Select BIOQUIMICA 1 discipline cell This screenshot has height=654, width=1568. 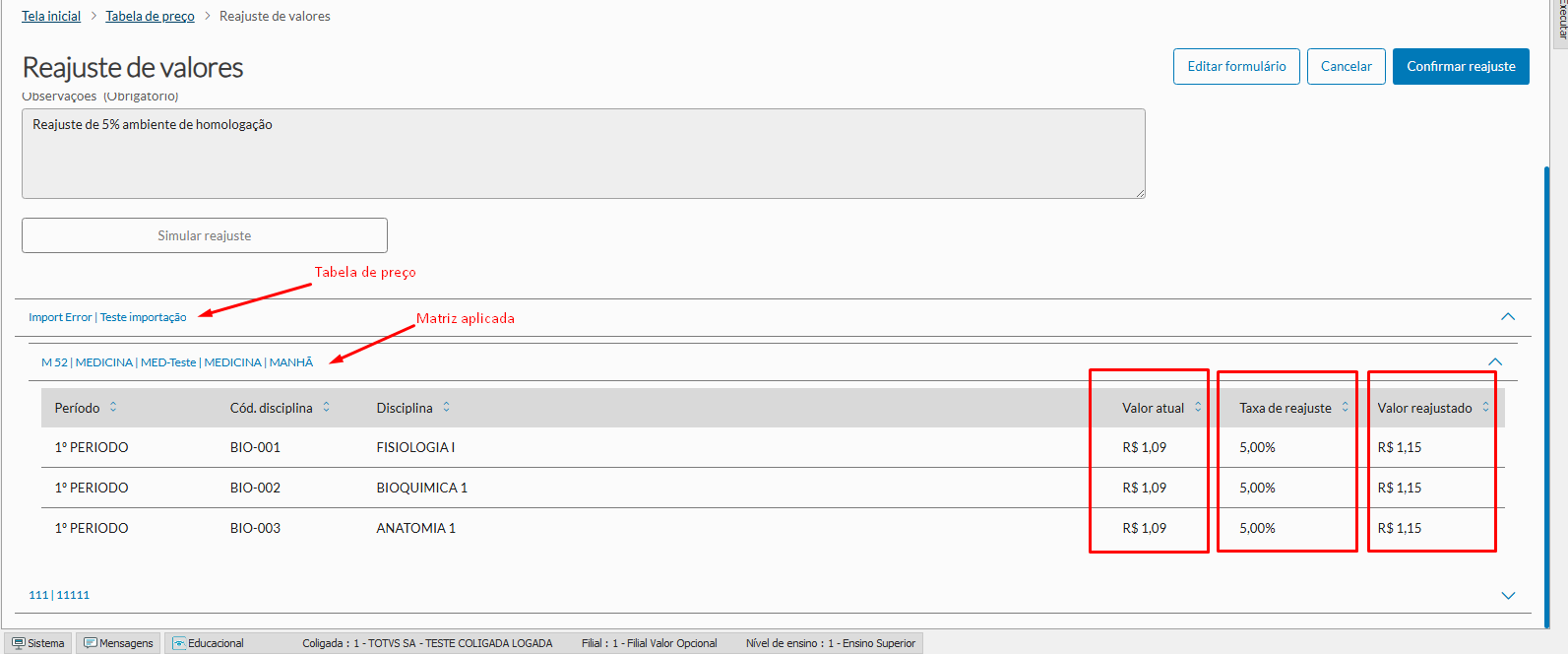[421, 488]
